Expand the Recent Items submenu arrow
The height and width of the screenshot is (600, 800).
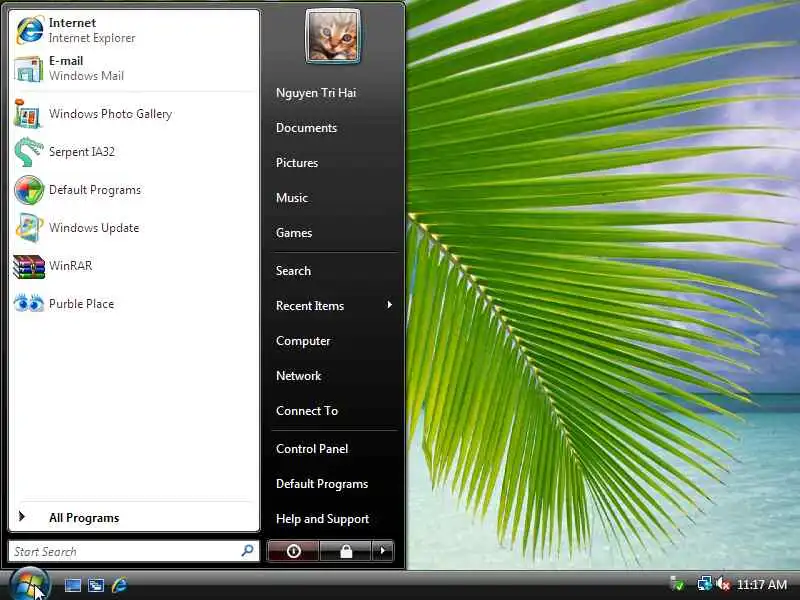389,305
